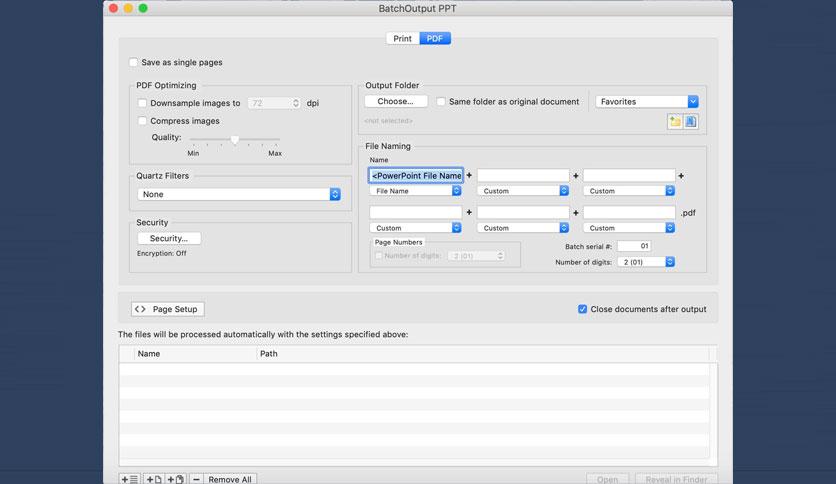Image resolution: width=836 pixels, height=484 pixels.
Task: Open the Custom dropdown under middle bottom-row name field
Action: pos(523,228)
